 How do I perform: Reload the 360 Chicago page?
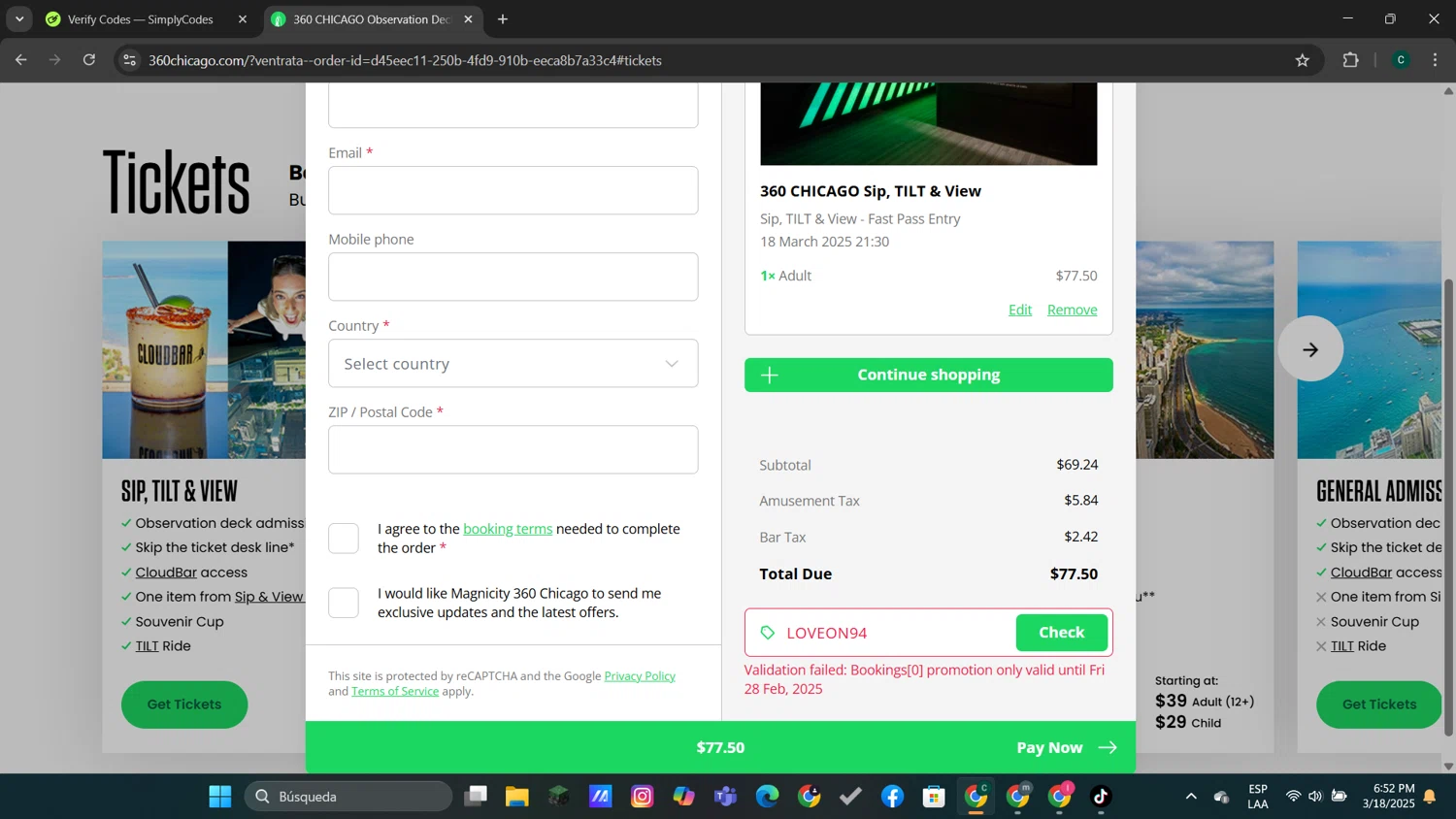[x=89, y=60]
